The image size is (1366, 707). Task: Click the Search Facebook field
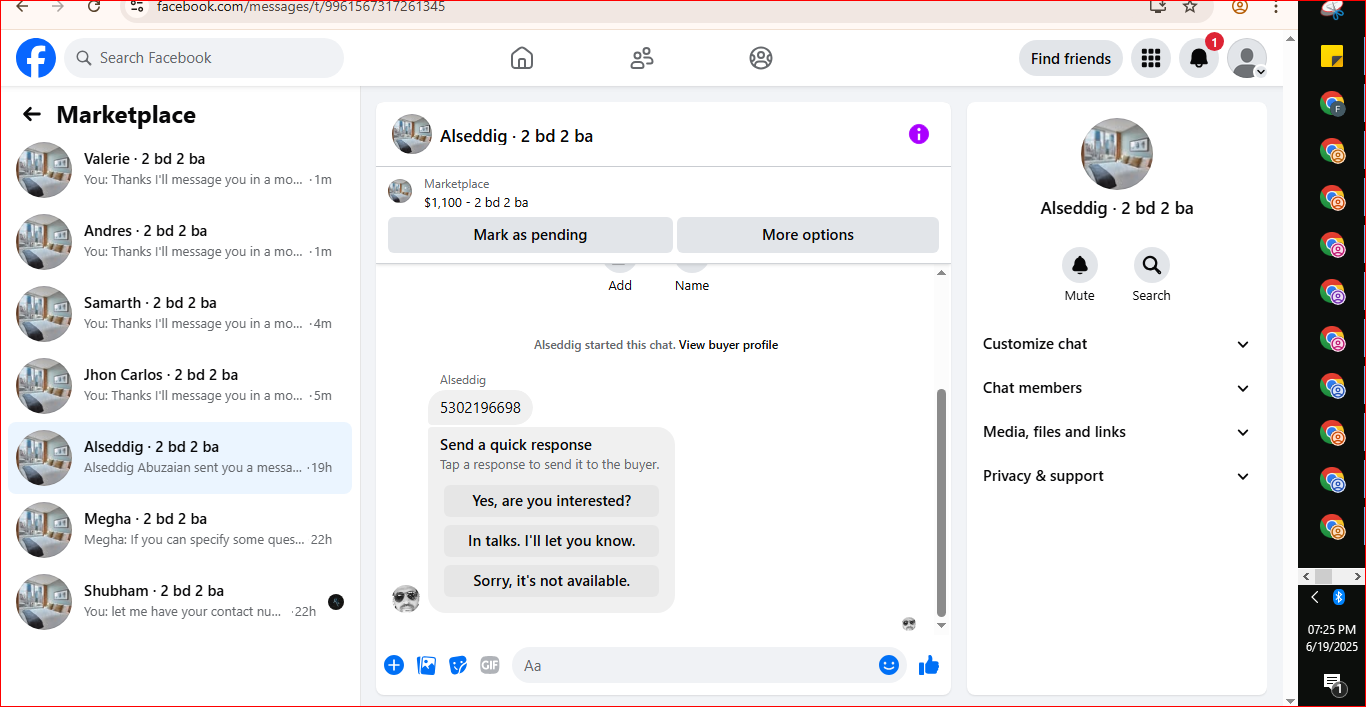204,58
